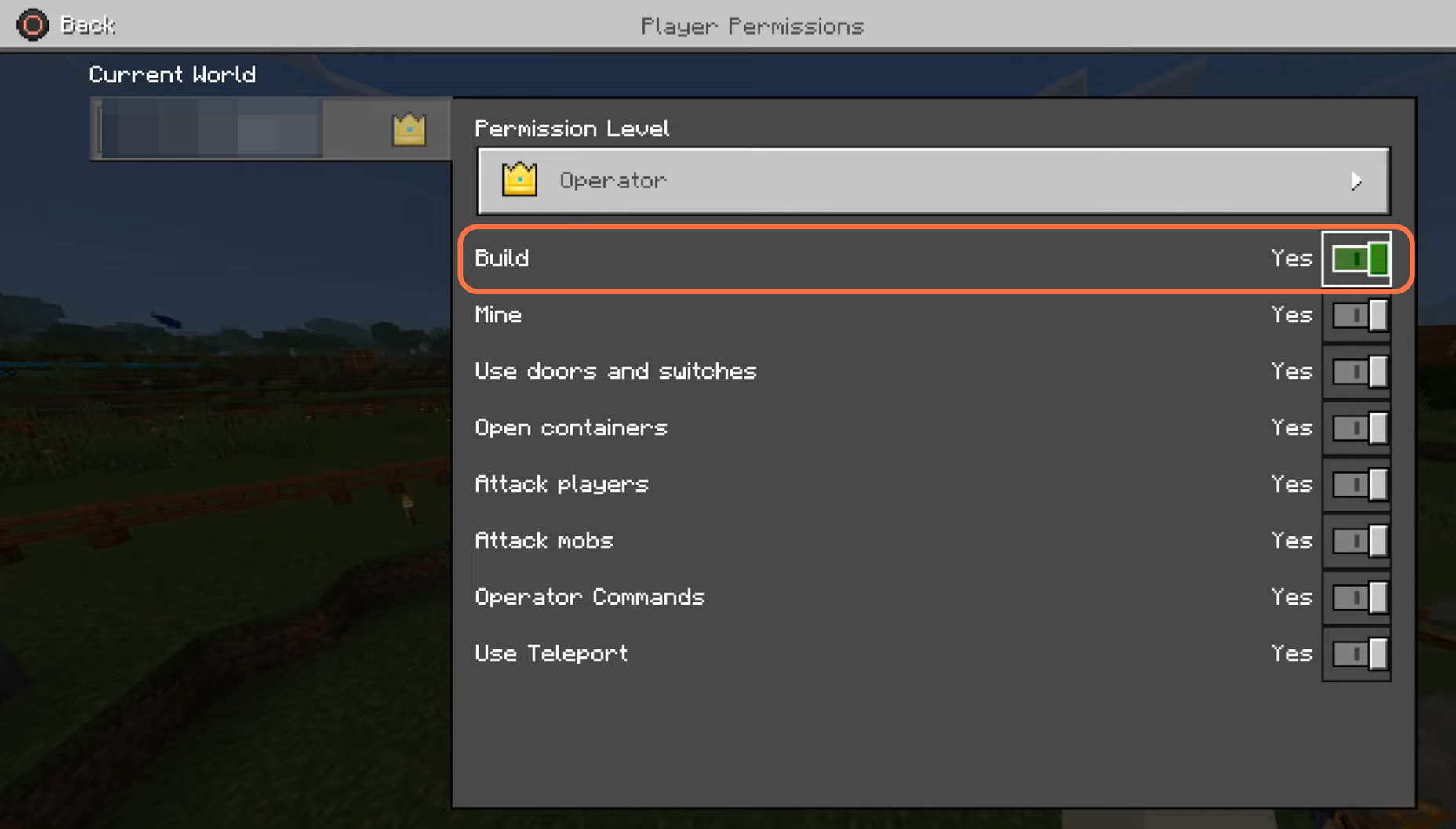Click the arrow chevron on the Operator dropdown
Image resolution: width=1456 pixels, height=829 pixels.
[x=1356, y=181]
